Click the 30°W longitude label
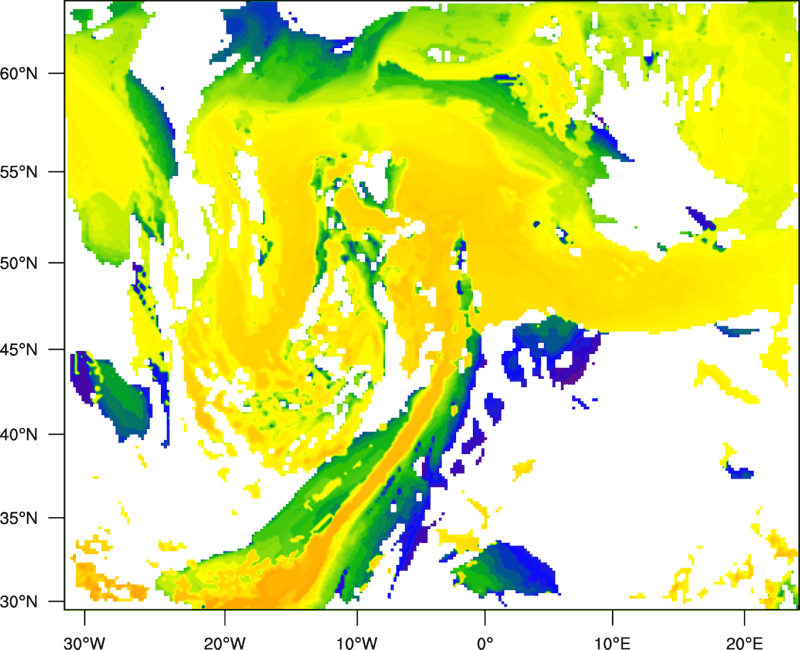Viewport: 800px width, 650px height. (x=84, y=643)
